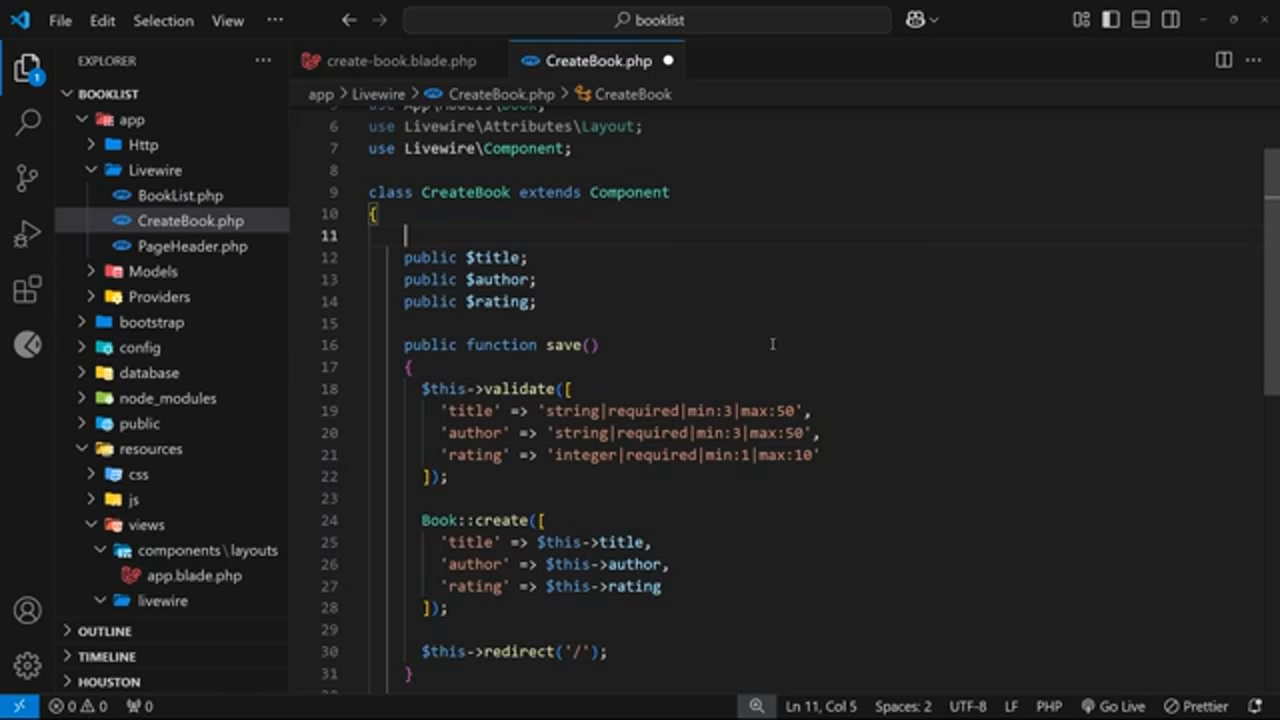Change end of line sequence LF

pyautogui.click(x=1011, y=706)
